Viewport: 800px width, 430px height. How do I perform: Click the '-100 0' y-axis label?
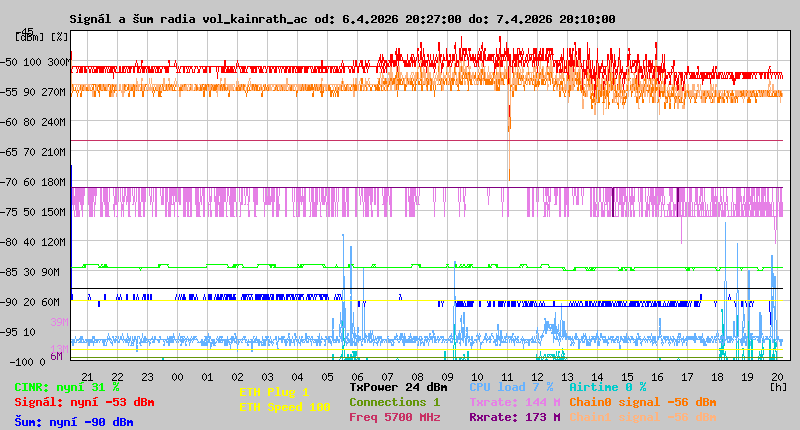click(28, 362)
